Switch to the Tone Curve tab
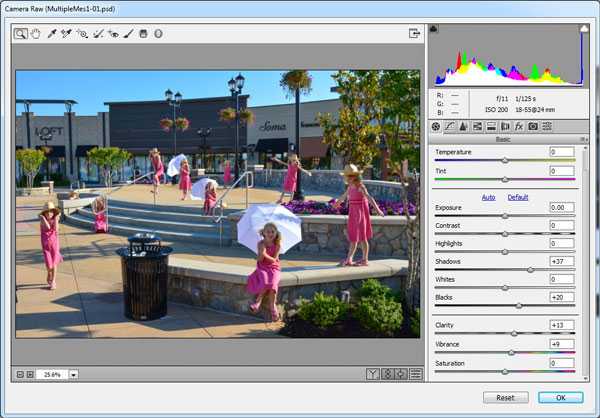This screenshot has height=418, width=600. (449, 126)
